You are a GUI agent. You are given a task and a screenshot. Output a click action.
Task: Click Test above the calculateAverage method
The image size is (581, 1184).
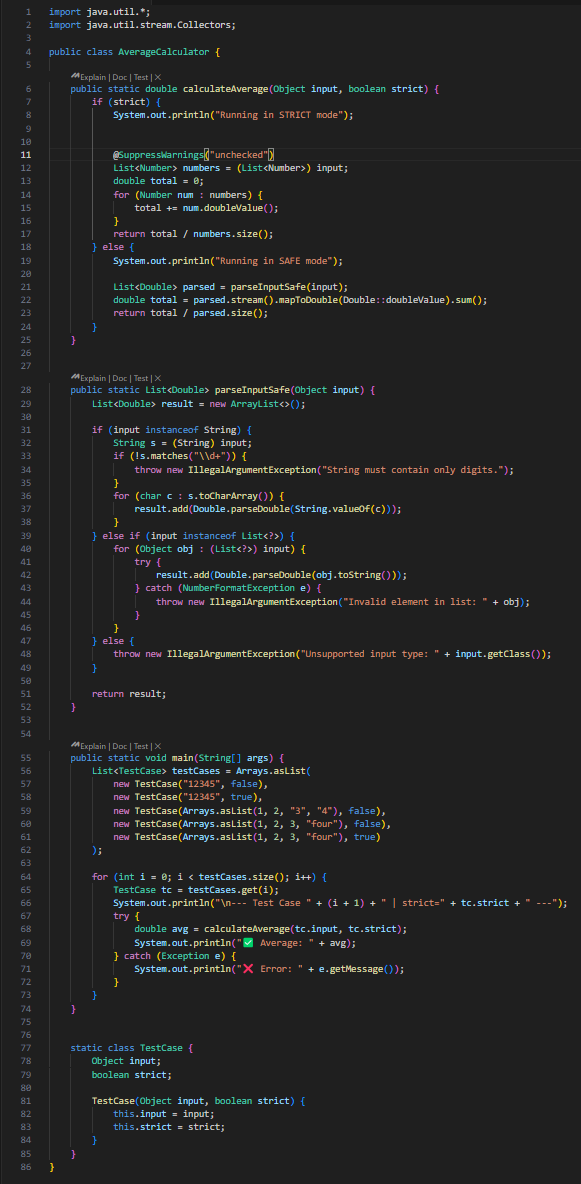pos(141,77)
